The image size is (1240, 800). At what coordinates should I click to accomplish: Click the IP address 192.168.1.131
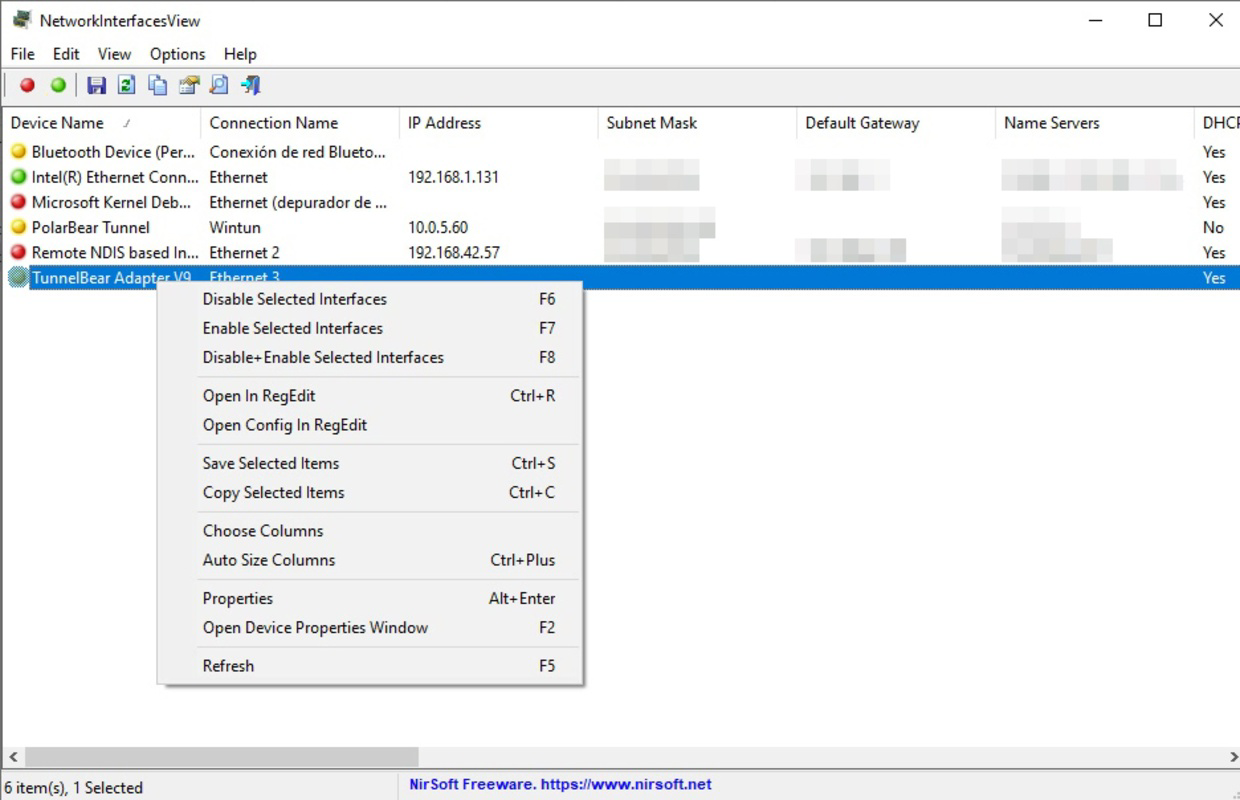click(453, 177)
